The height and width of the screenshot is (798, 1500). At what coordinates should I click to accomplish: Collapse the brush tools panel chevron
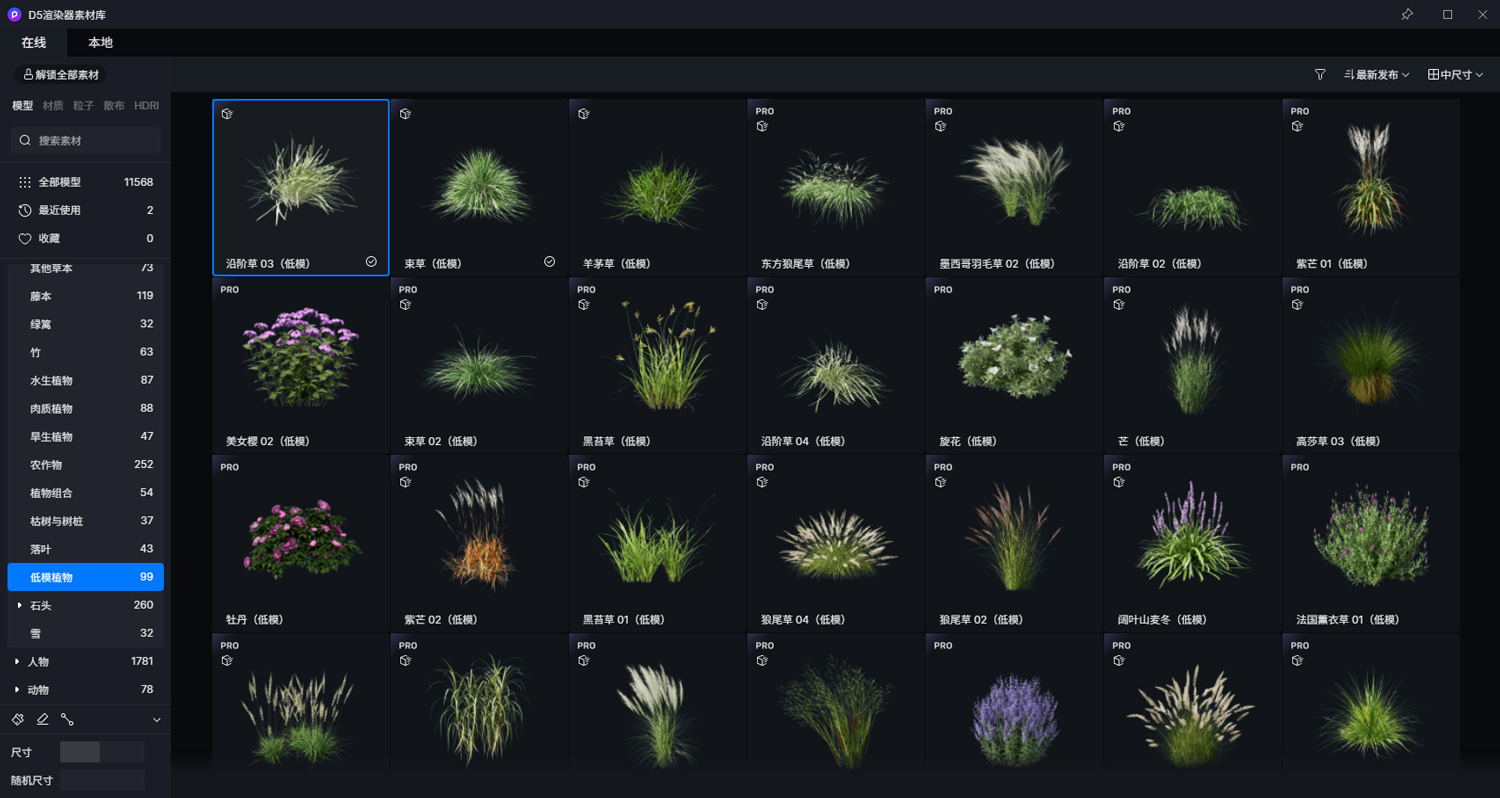coord(156,720)
